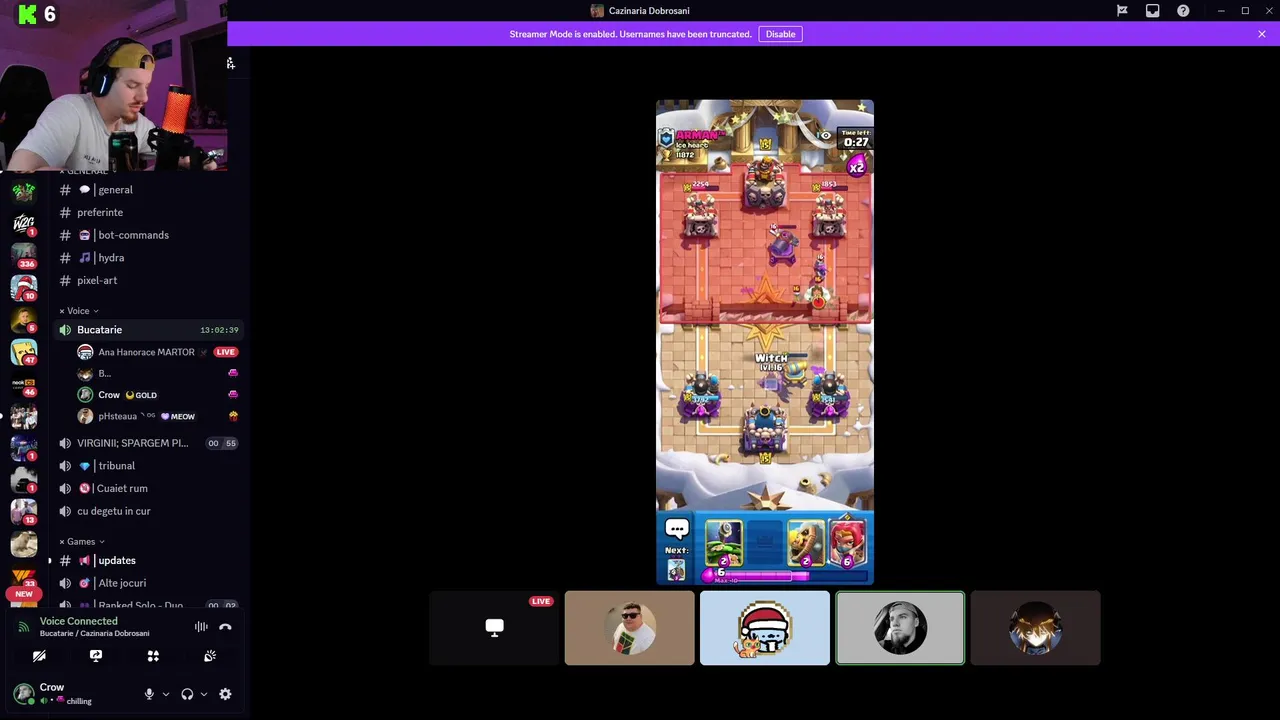Collapse the Games category
Screen dimensions: 1280x720
coord(82,542)
